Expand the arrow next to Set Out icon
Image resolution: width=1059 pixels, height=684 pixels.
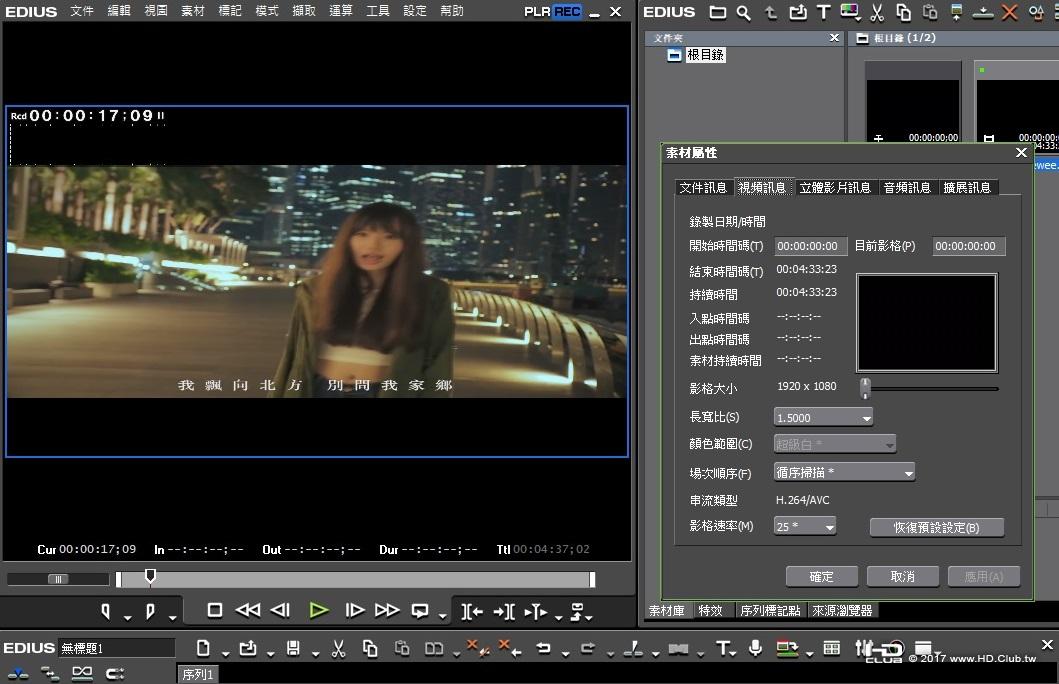coord(173,617)
